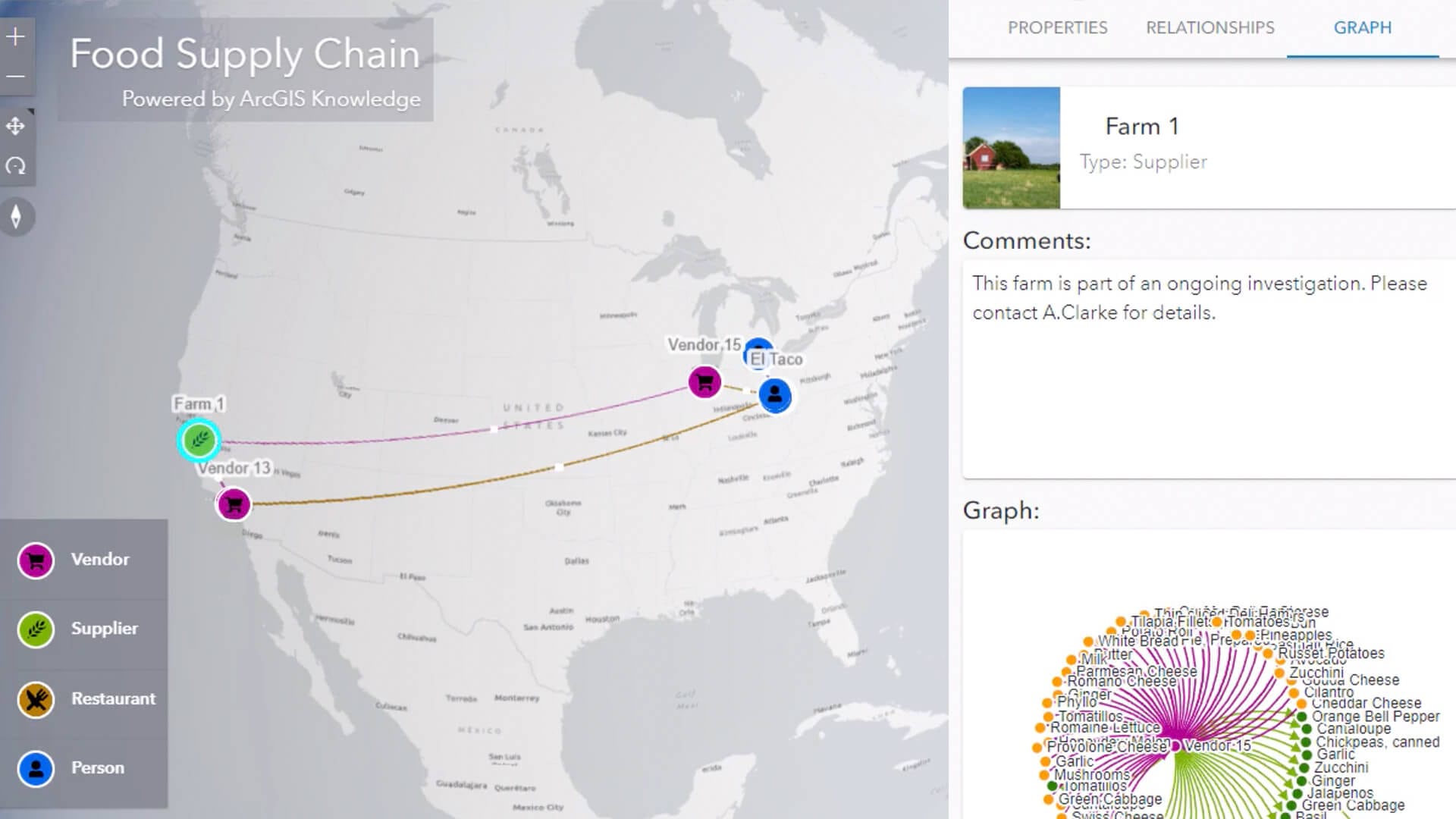Select the rotate view tool
The height and width of the screenshot is (819, 1456).
coord(17,165)
